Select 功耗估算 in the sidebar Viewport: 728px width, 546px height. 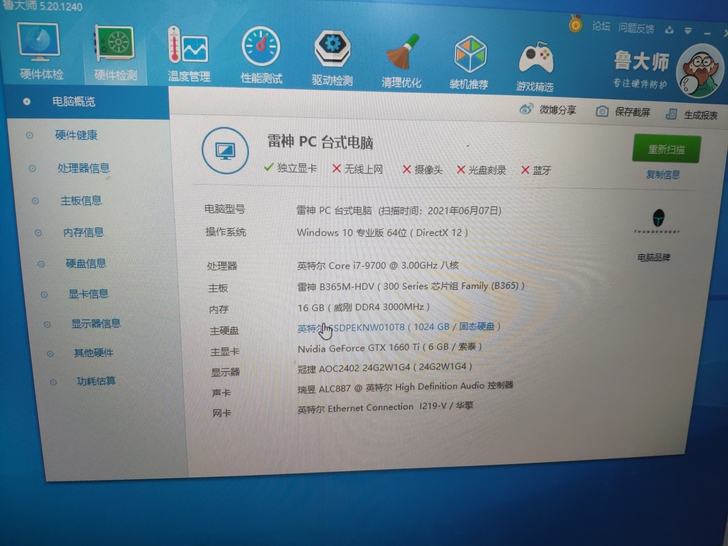(x=96, y=381)
